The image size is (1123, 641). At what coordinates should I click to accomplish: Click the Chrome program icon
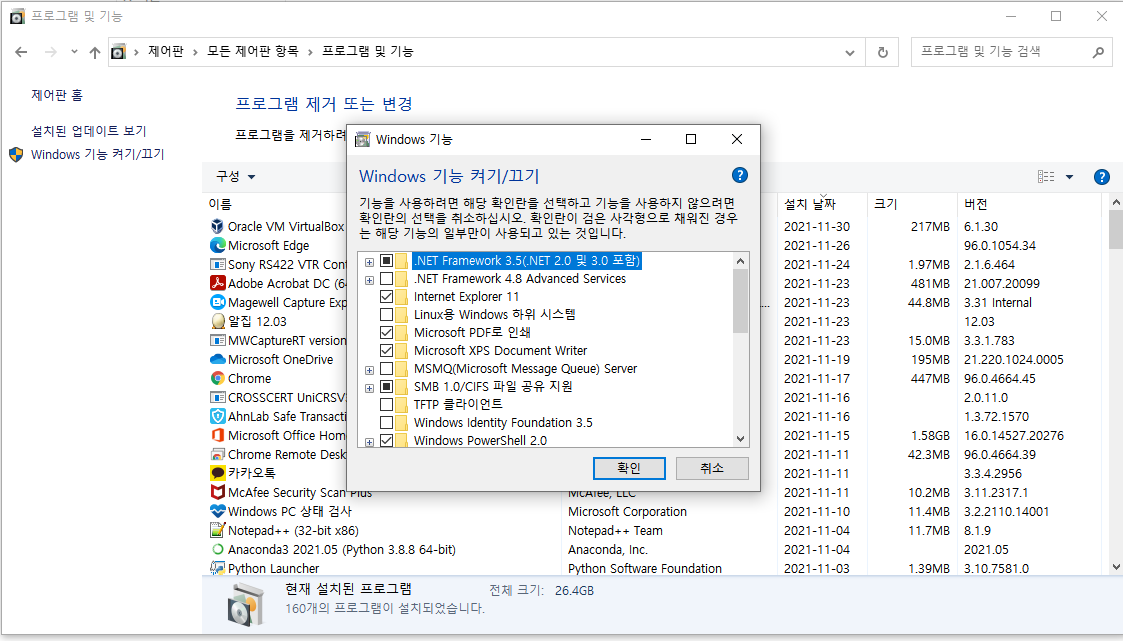(x=217, y=378)
